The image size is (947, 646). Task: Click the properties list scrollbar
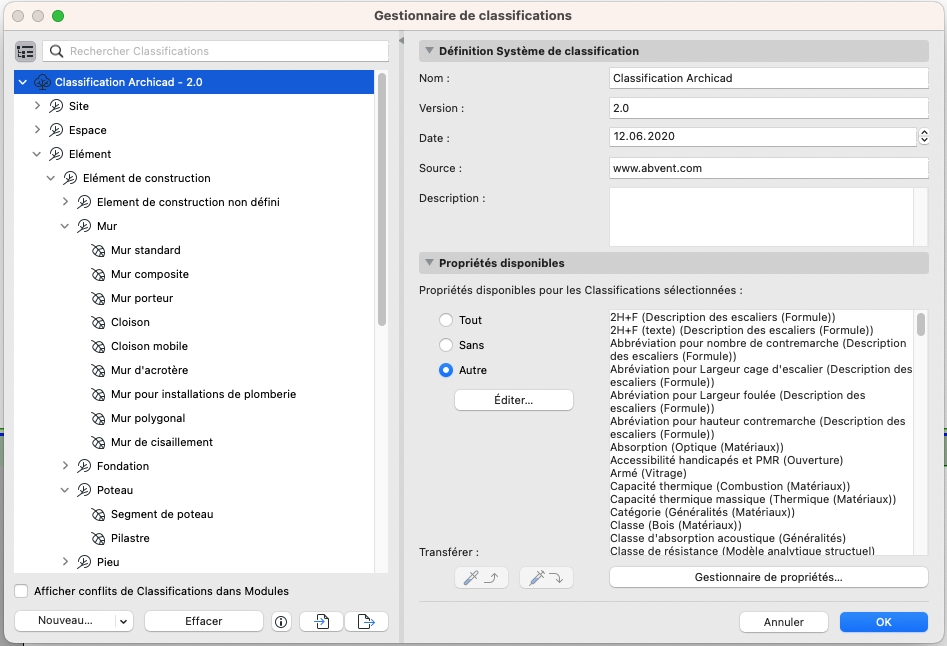tap(920, 324)
